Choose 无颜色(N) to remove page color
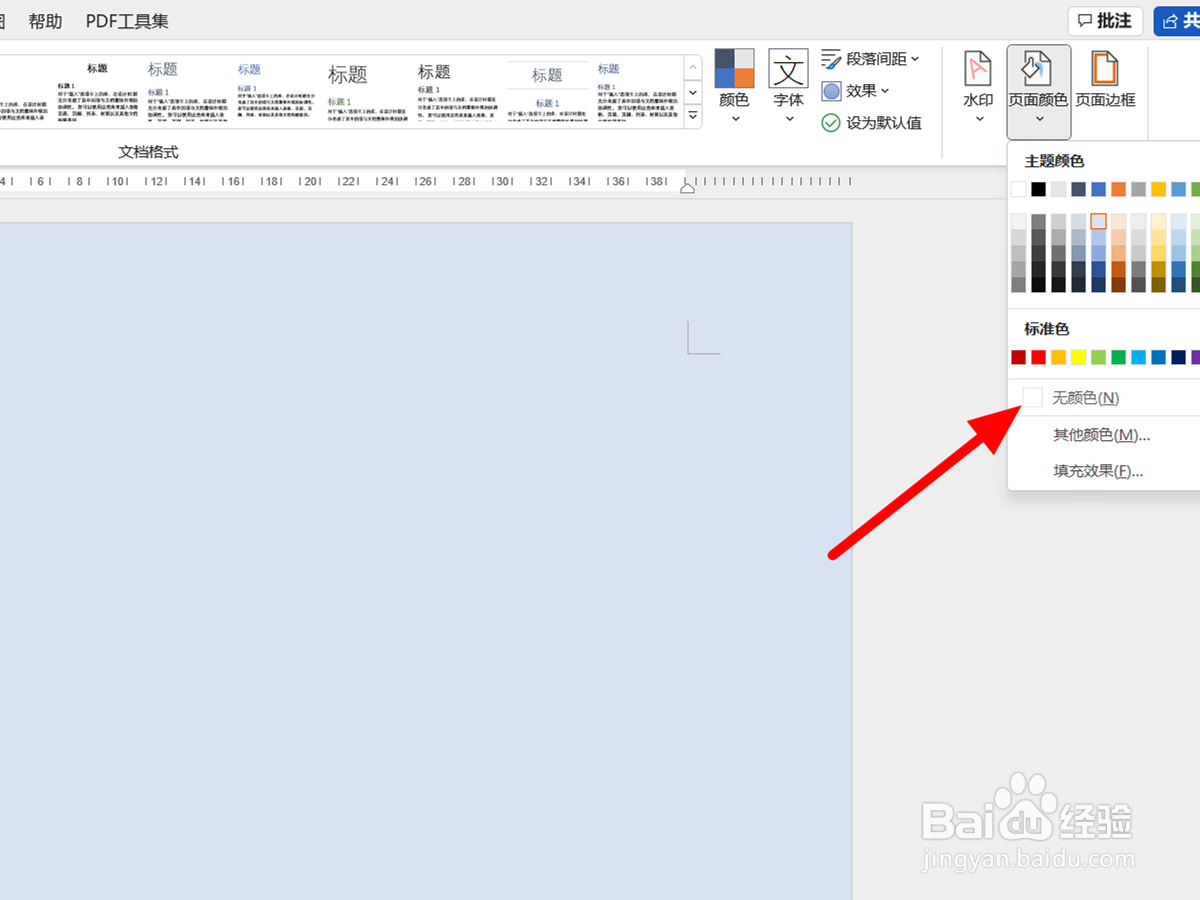 (1103, 398)
